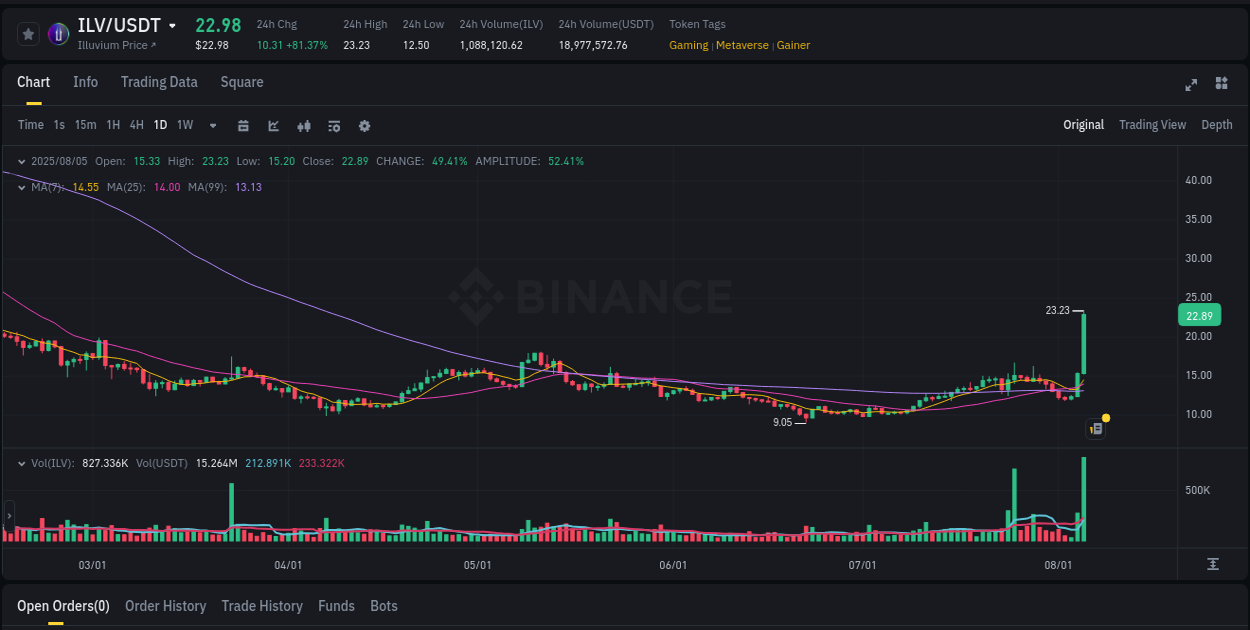Switch chart view to Depth
This screenshot has width=1250, height=630.
click(1216, 125)
